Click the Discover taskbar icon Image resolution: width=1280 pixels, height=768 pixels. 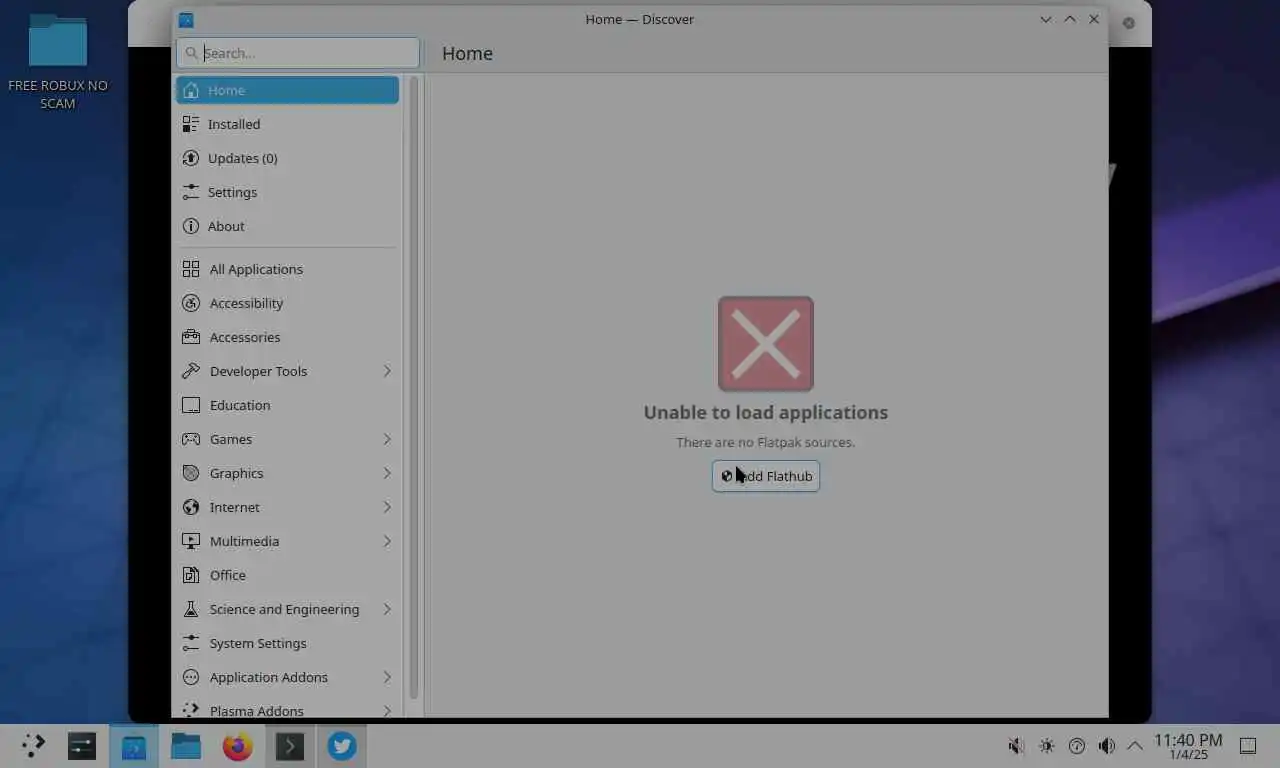coord(134,746)
